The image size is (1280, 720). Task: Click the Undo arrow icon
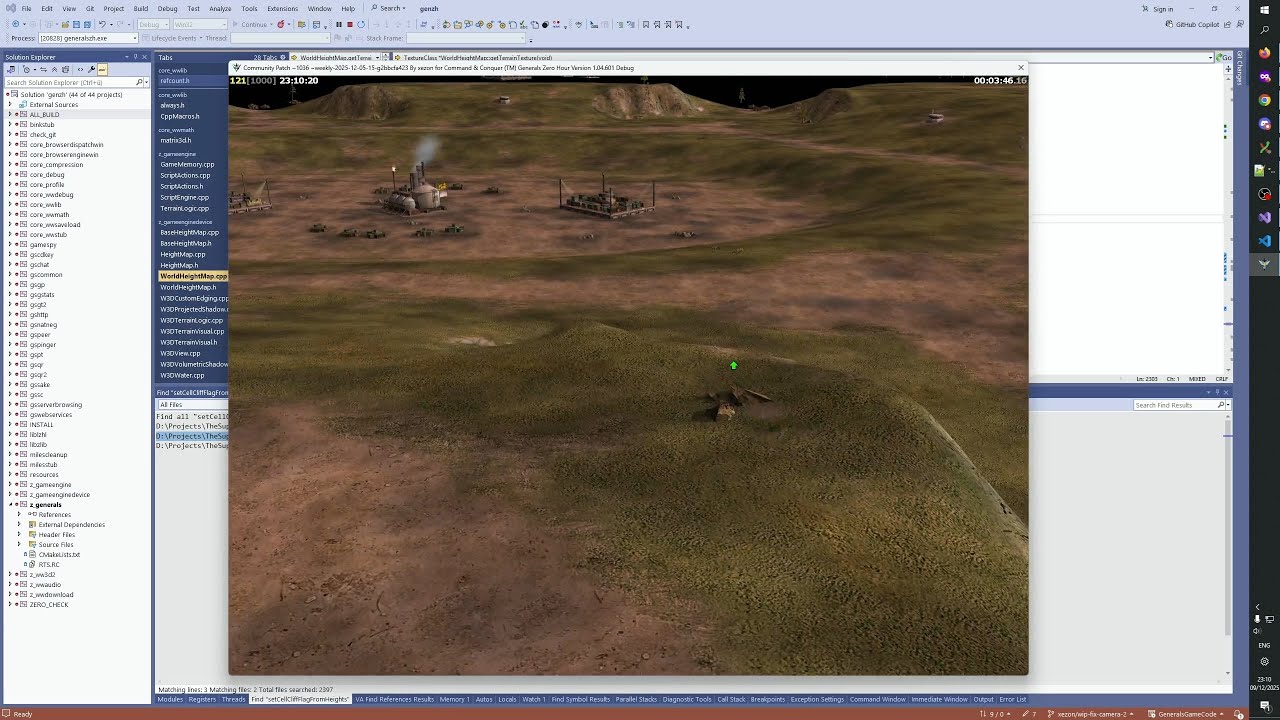click(x=102, y=24)
